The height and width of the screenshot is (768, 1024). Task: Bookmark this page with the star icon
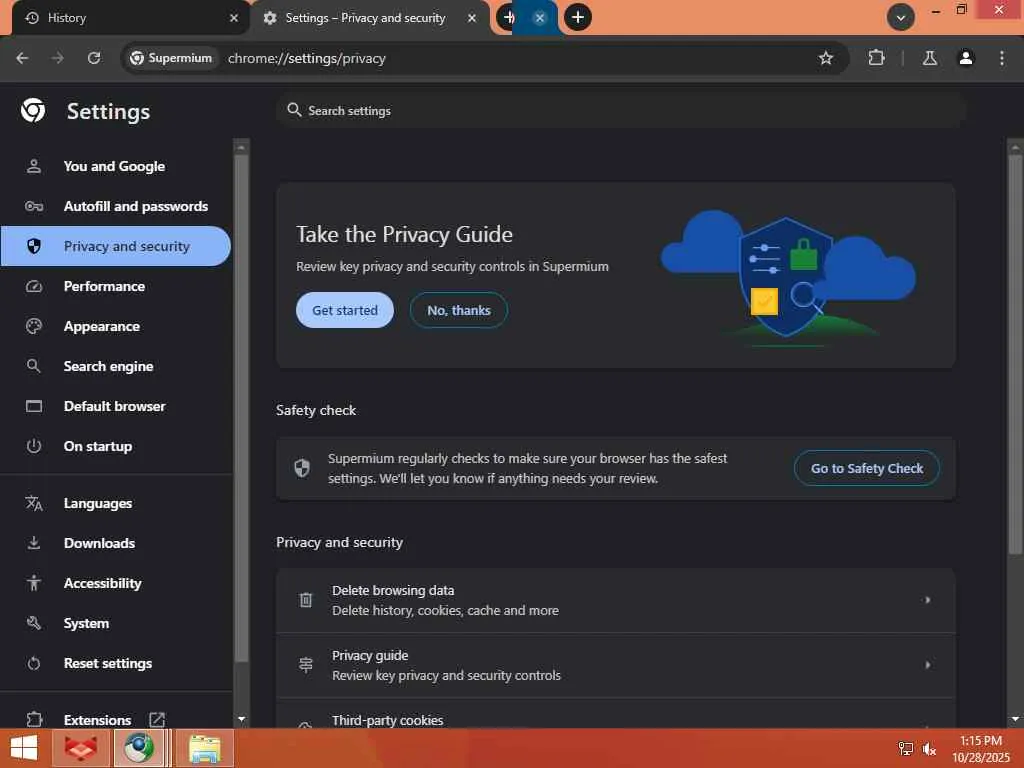825,58
